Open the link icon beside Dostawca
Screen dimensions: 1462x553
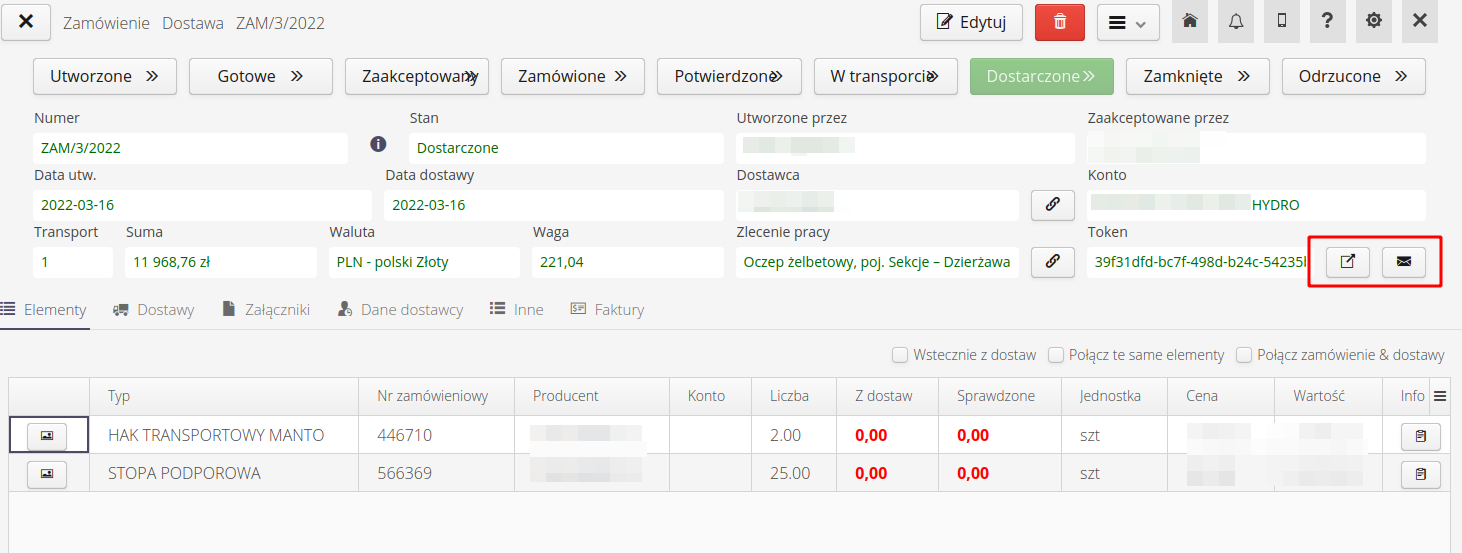coord(1053,205)
